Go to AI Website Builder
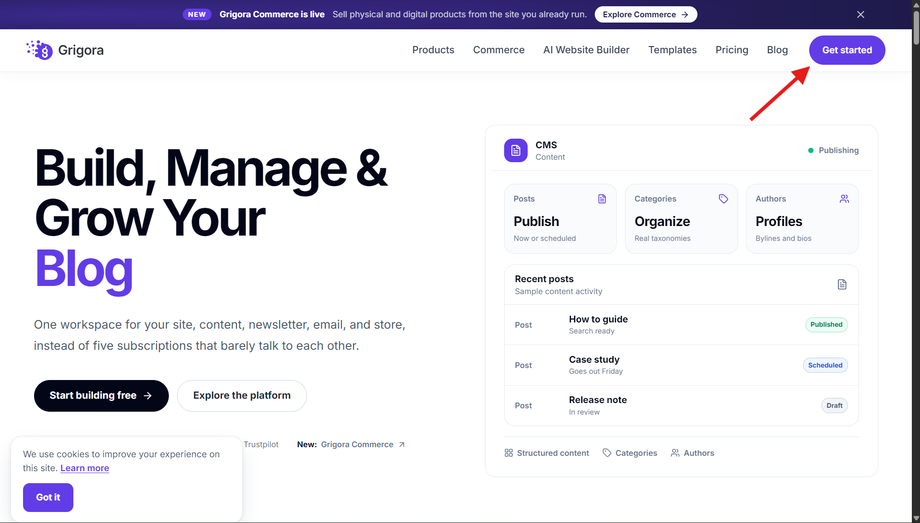This screenshot has width=920, height=523. click(x=586, y=50)
